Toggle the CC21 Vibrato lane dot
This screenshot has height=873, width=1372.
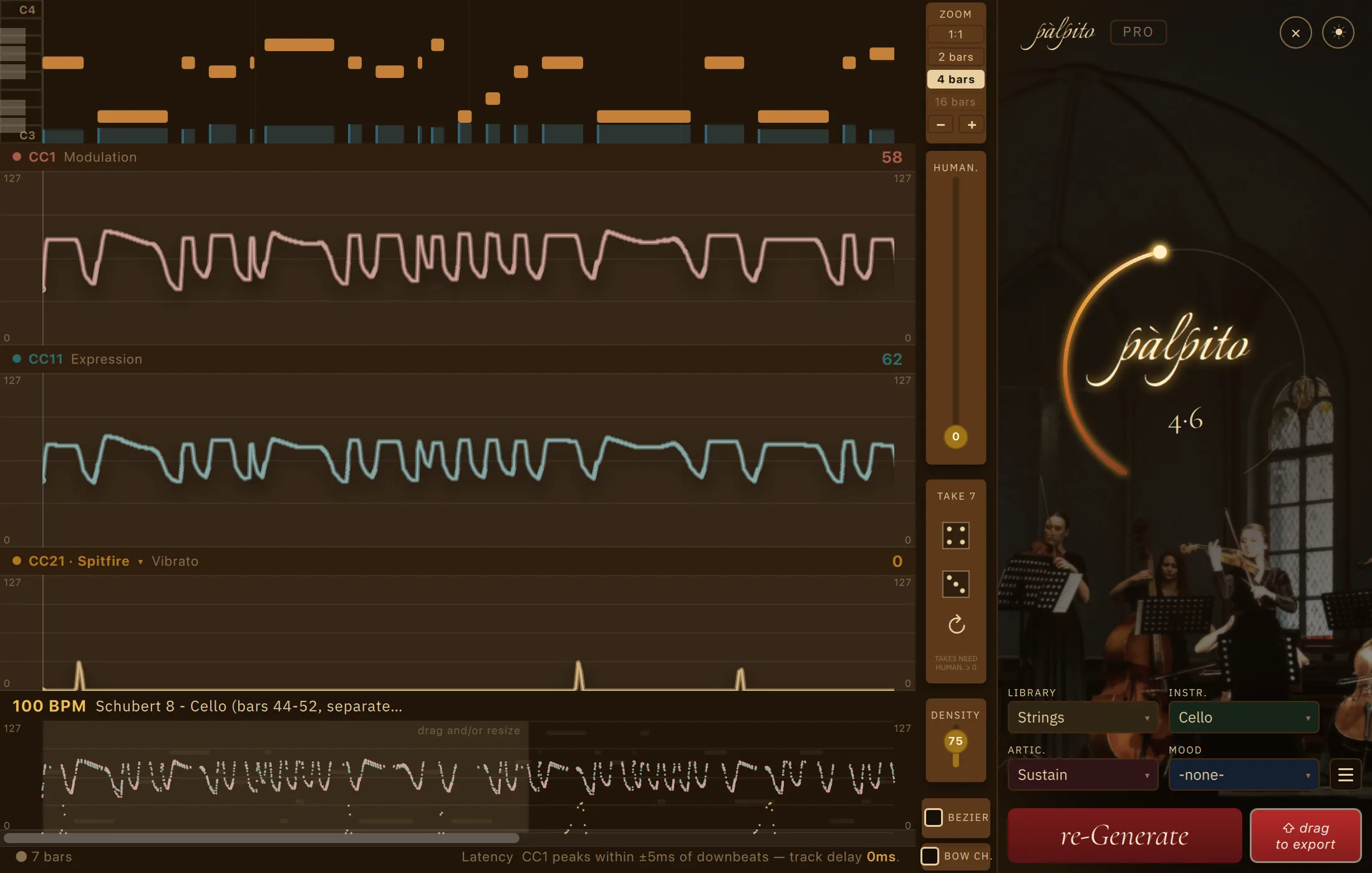[x=17, y=561]
